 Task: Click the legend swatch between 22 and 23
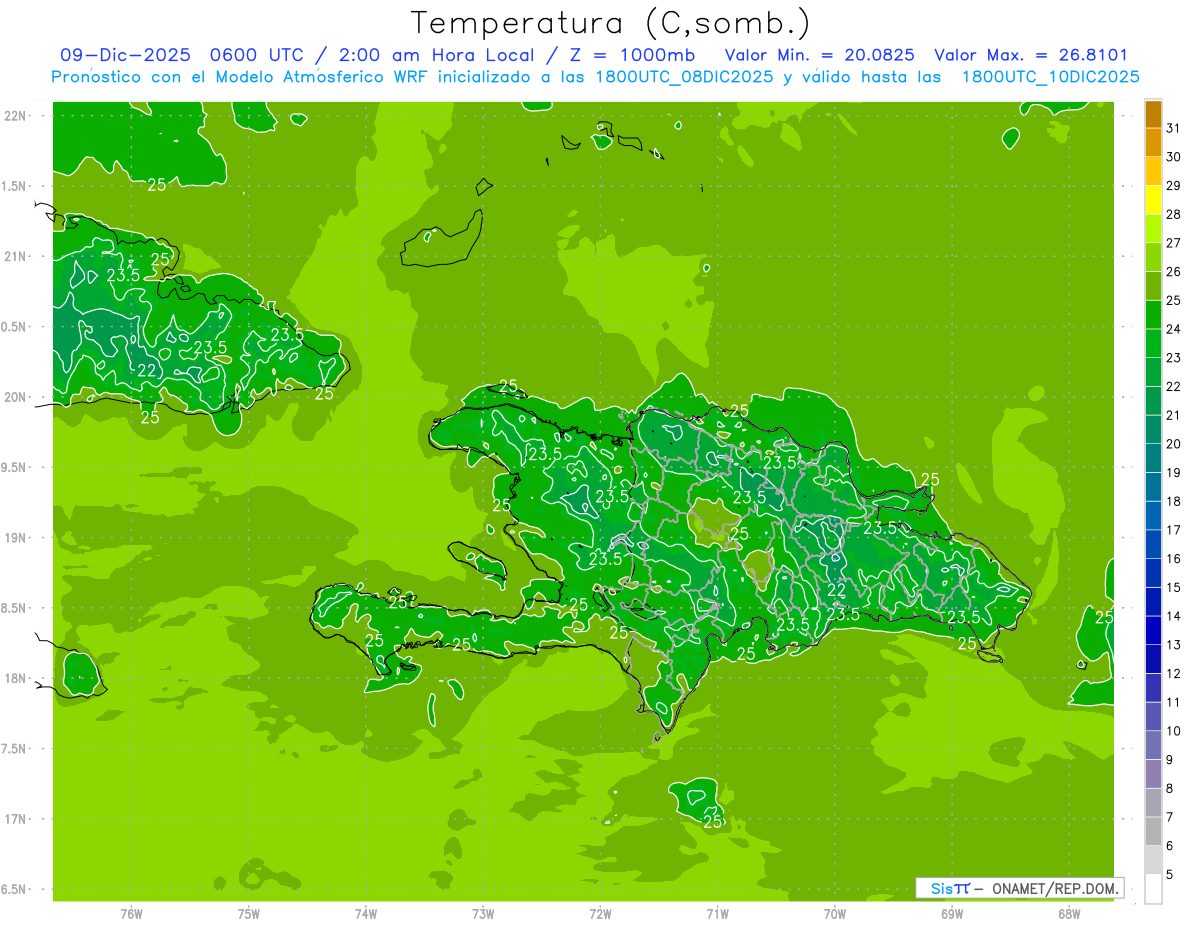pos(1153,372)
